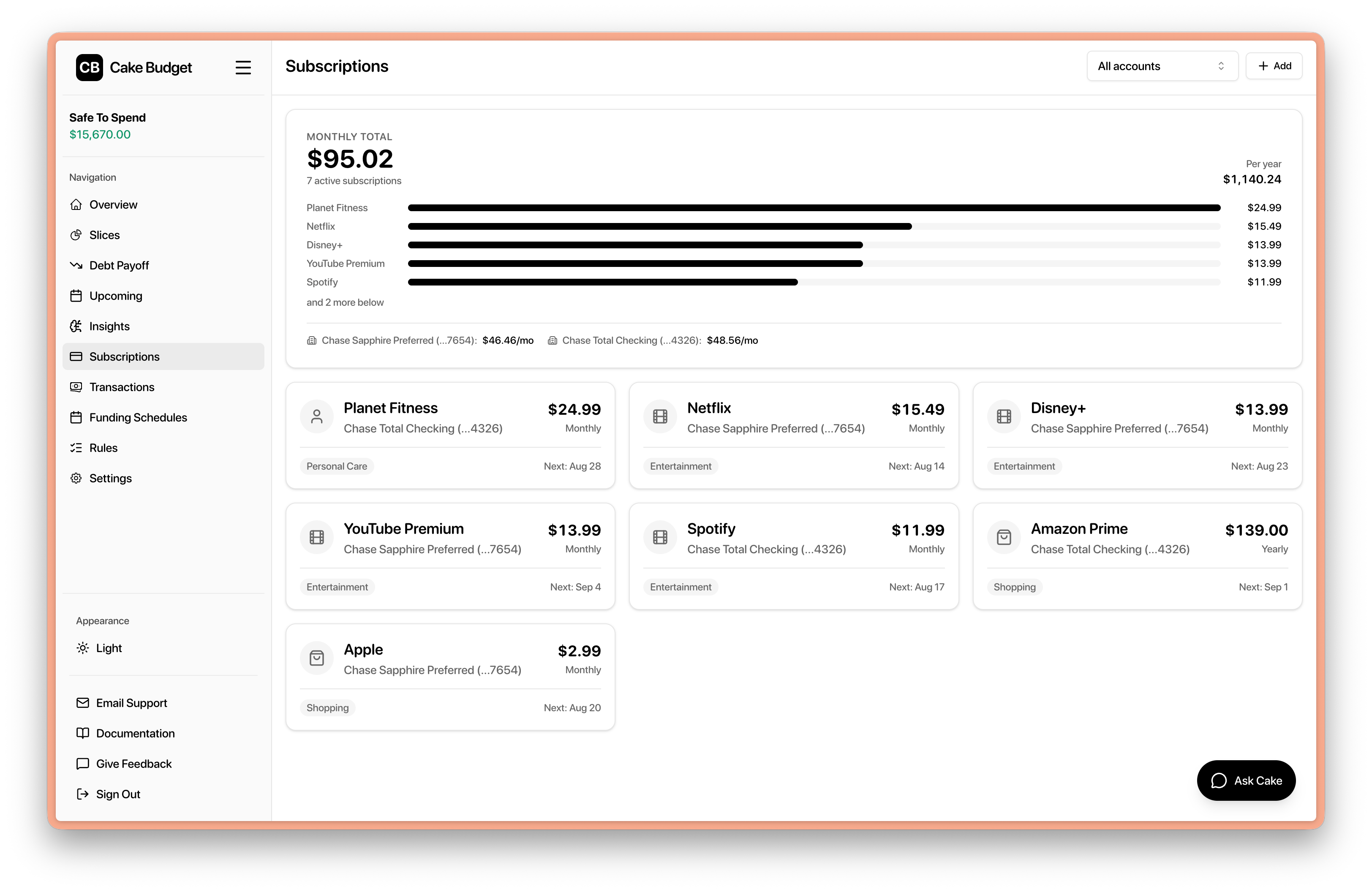Click the $95.02 monthly total
Viewport: 1372px width, 892px height.
point(350,158)
